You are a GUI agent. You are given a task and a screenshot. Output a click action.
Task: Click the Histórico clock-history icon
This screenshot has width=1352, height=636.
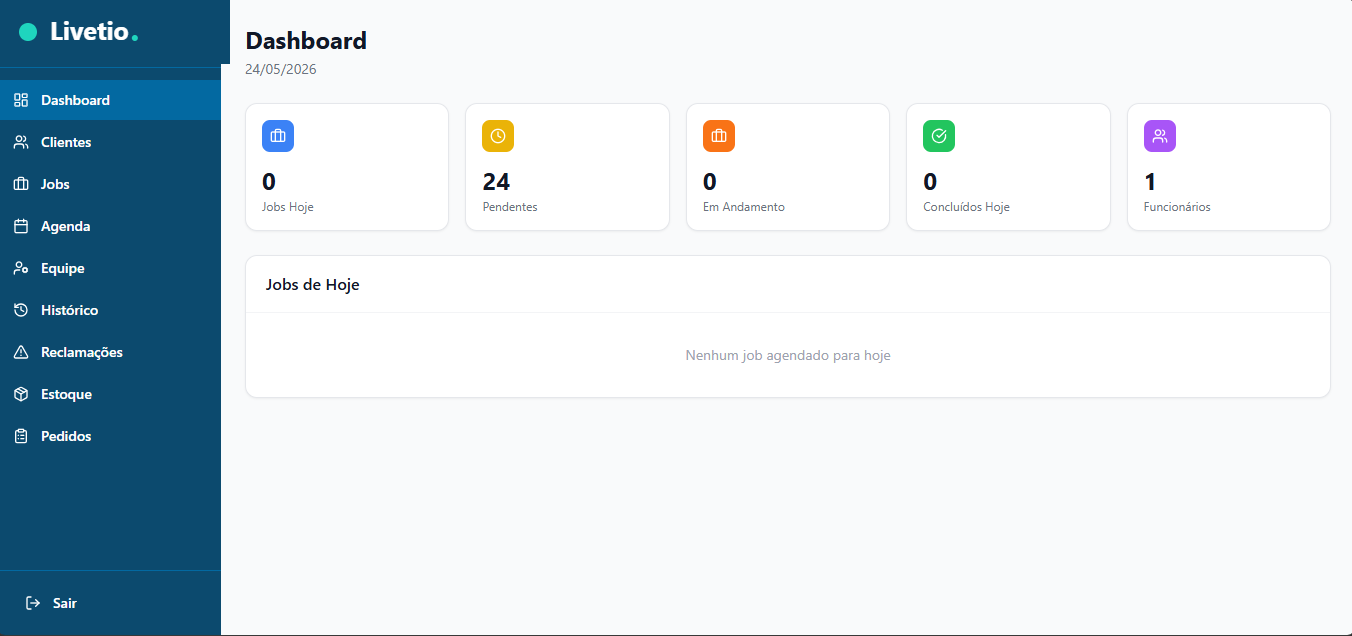coord(21,310)
